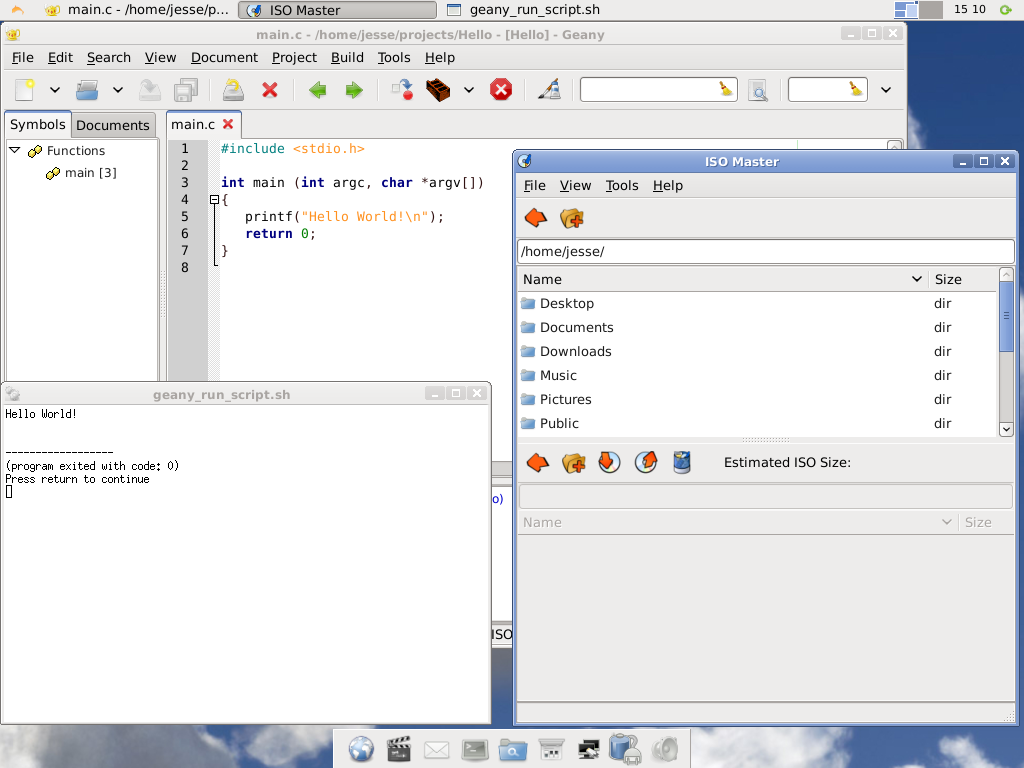Open the Geany Help menu
1024x768 pixels.
[440, 57]
